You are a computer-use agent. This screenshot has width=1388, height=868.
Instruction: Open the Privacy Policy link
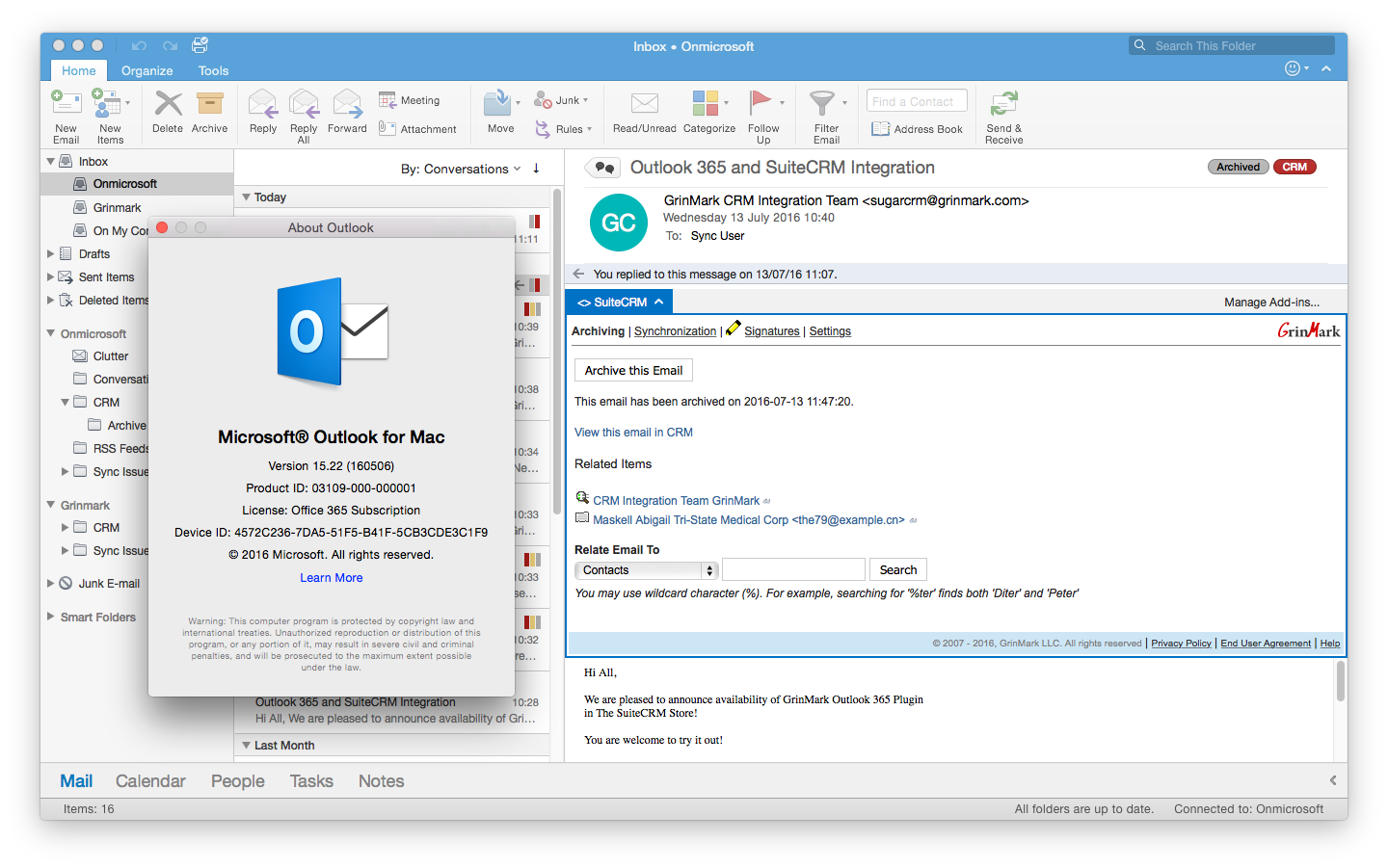click(1181, 644)
